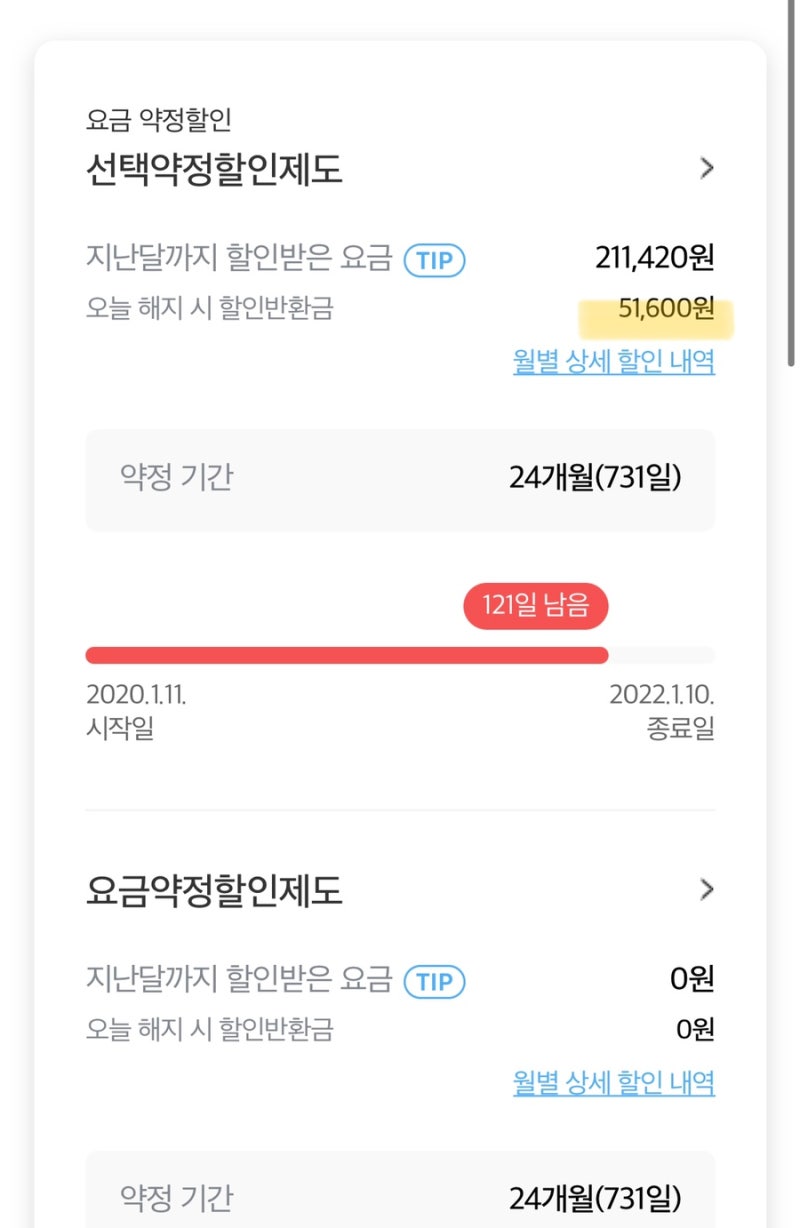
Task: Open second 월별 상세 할인 내역 link below 0원
Action: [x=614, y=1082]
